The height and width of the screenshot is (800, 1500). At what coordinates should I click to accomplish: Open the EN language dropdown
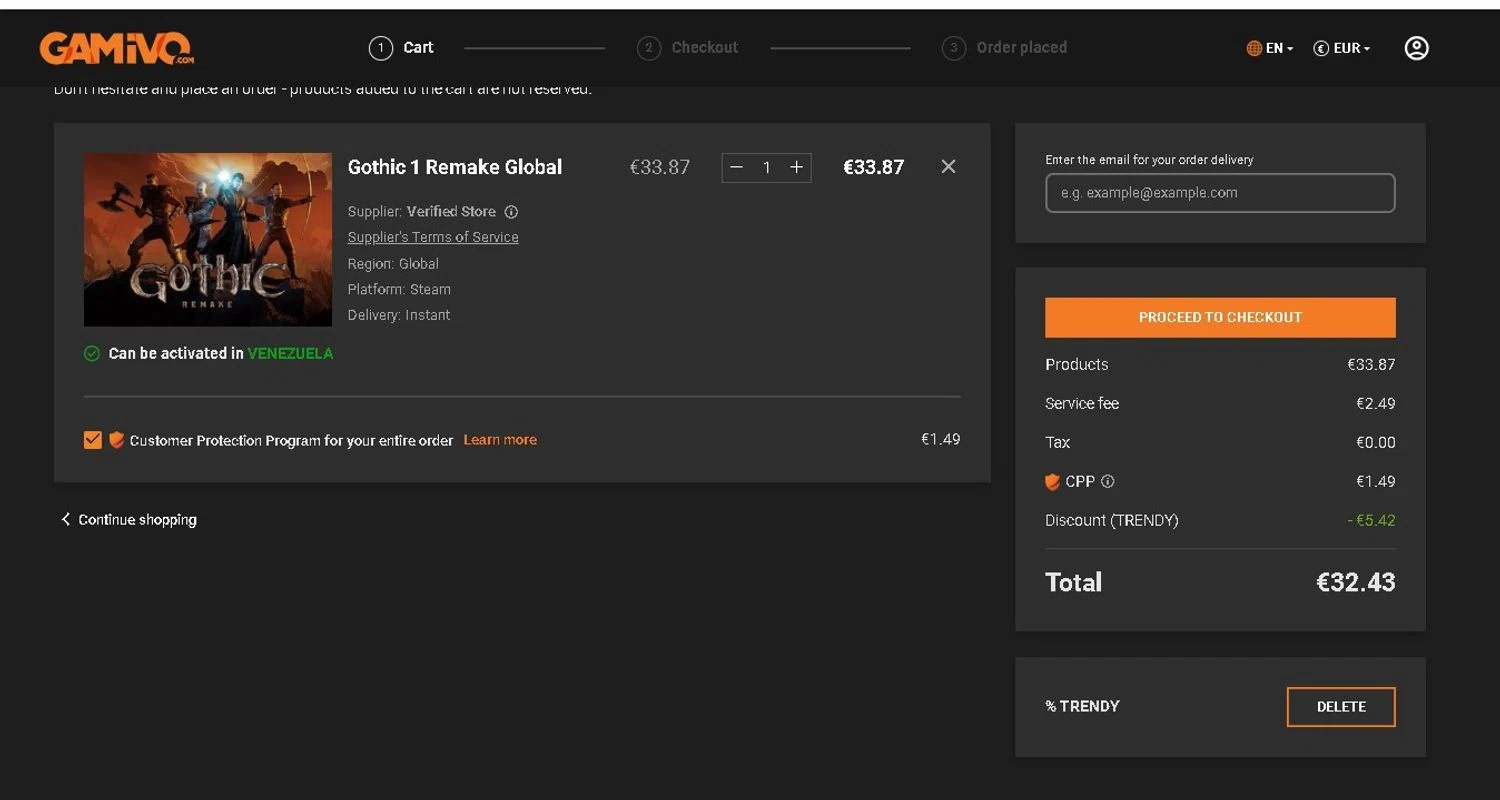click(1279, 48)
